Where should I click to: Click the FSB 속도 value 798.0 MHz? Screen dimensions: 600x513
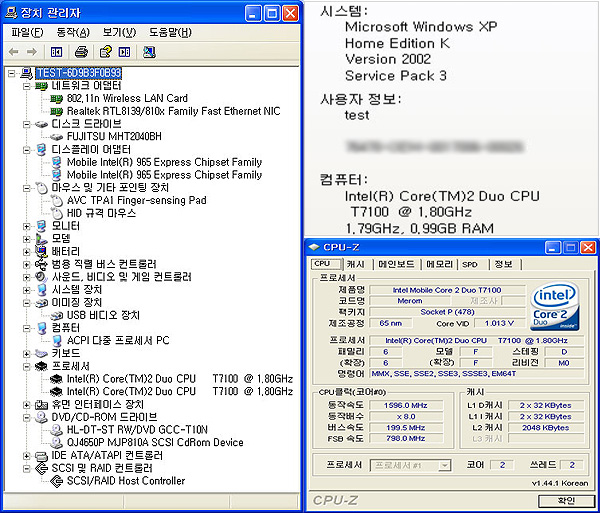tap(406, 438)
